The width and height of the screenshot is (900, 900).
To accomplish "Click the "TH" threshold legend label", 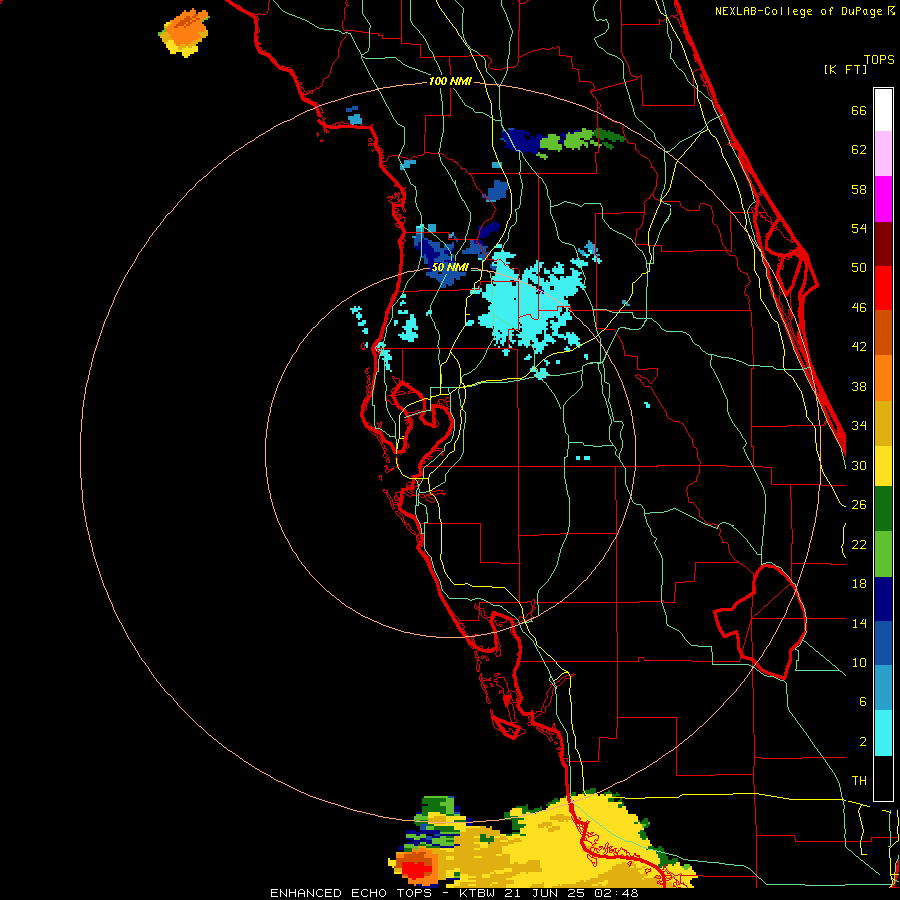I will click(859, 781).
